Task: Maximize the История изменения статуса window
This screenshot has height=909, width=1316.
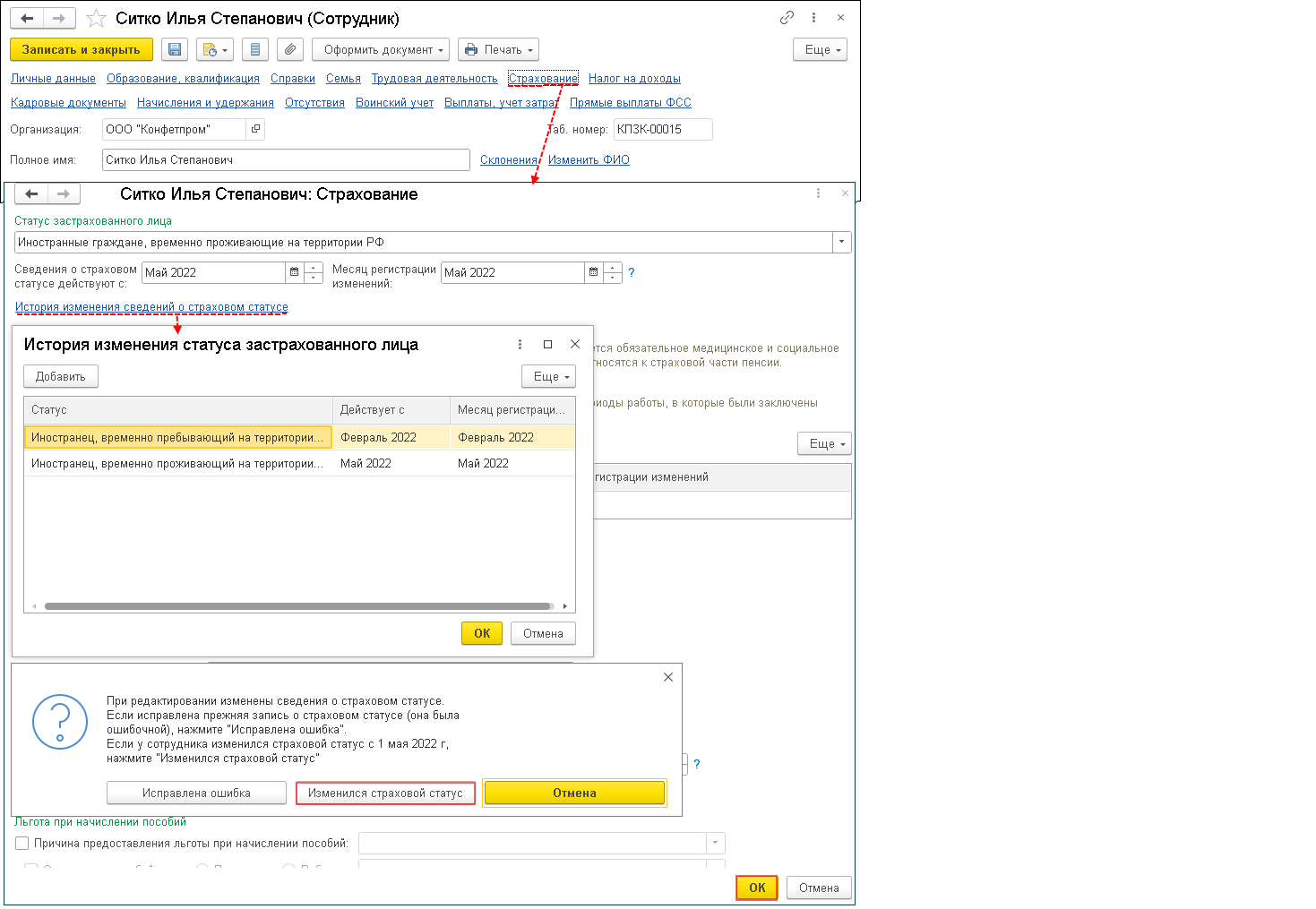Action: click(547, 344)
